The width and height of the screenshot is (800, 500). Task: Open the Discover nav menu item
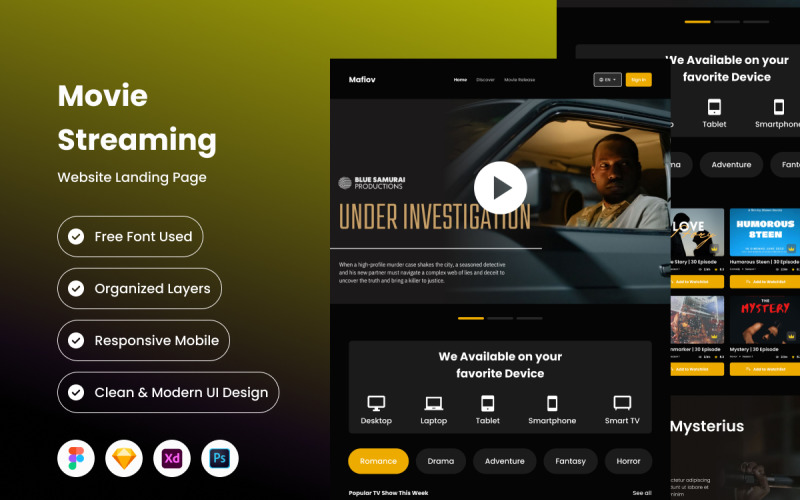coord(485,80)
